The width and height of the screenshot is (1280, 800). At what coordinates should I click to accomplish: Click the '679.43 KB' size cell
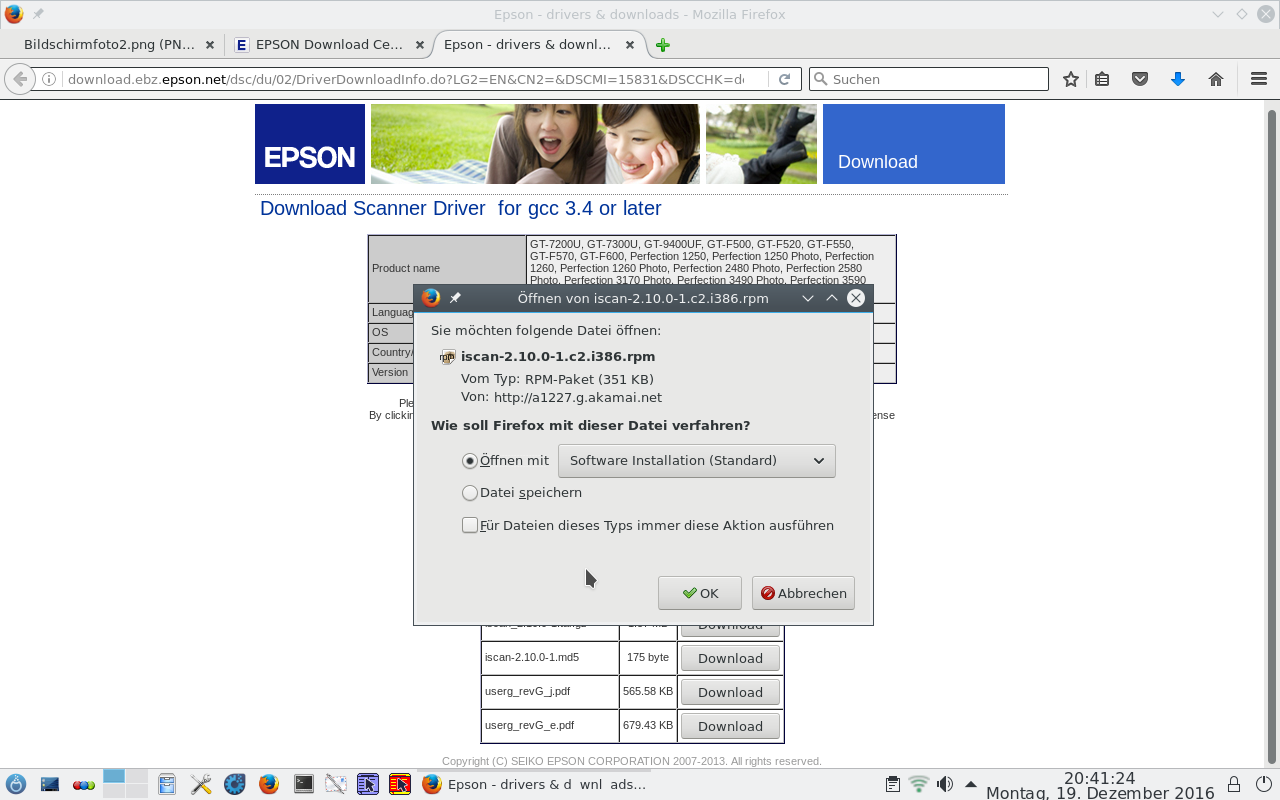(x=648, y=726)
